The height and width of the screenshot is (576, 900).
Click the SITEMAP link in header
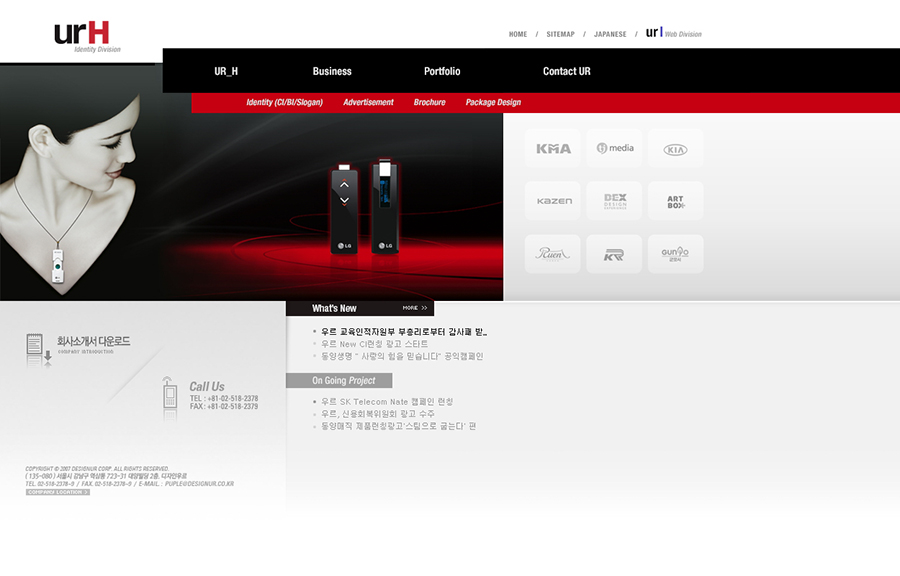click(560, 34)
